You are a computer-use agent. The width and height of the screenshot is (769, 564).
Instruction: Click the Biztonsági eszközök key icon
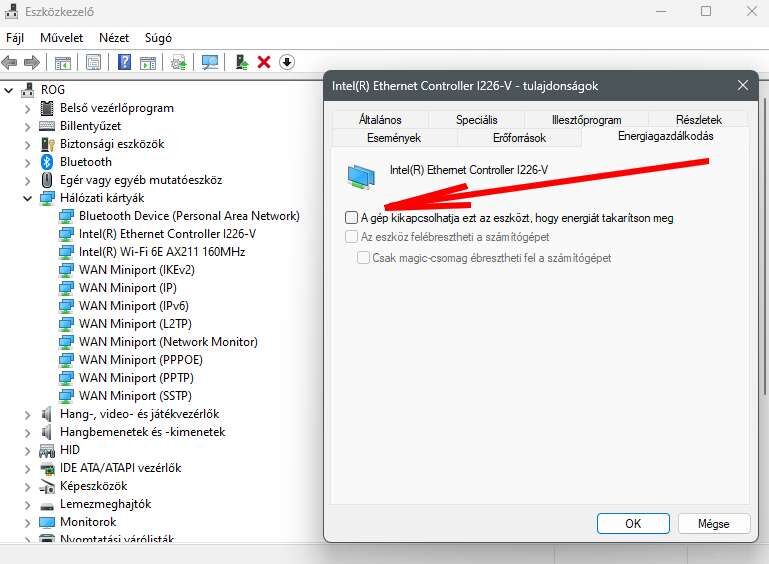tap(47, 144)
